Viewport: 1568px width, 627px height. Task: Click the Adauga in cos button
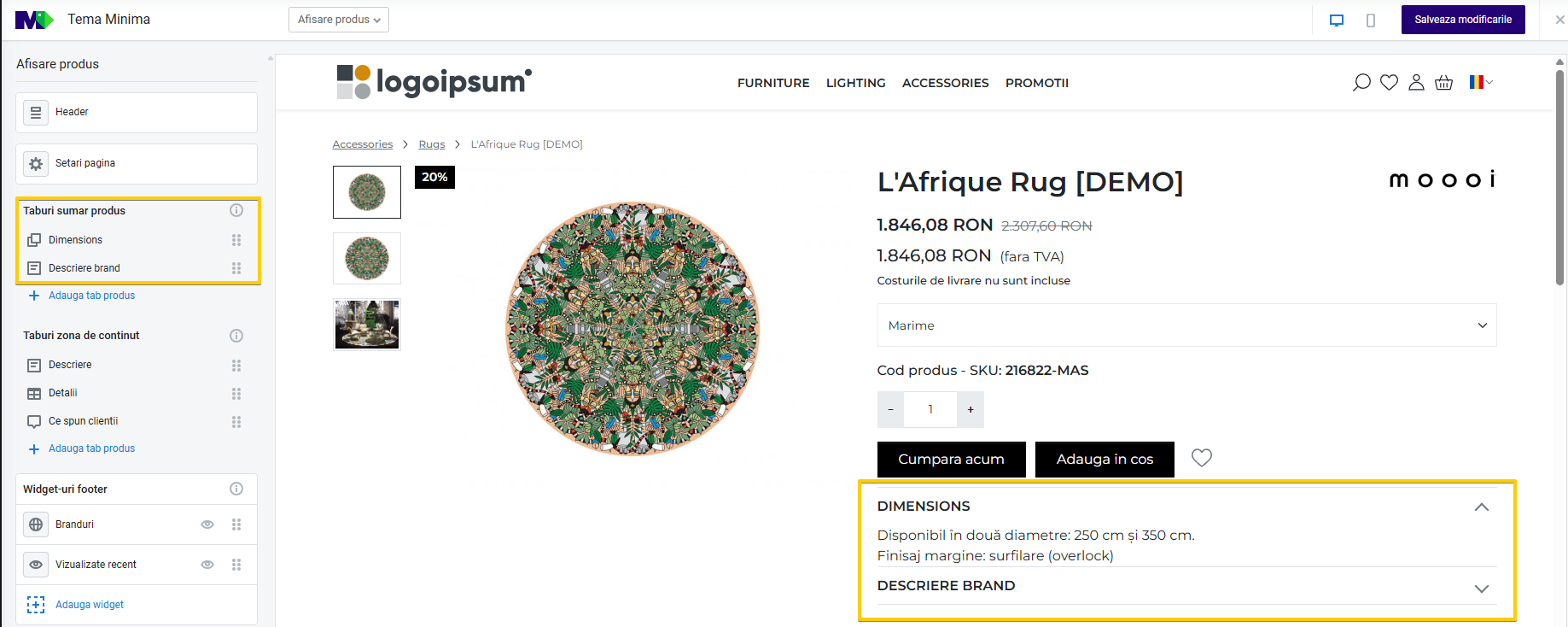click(1105, 460)
